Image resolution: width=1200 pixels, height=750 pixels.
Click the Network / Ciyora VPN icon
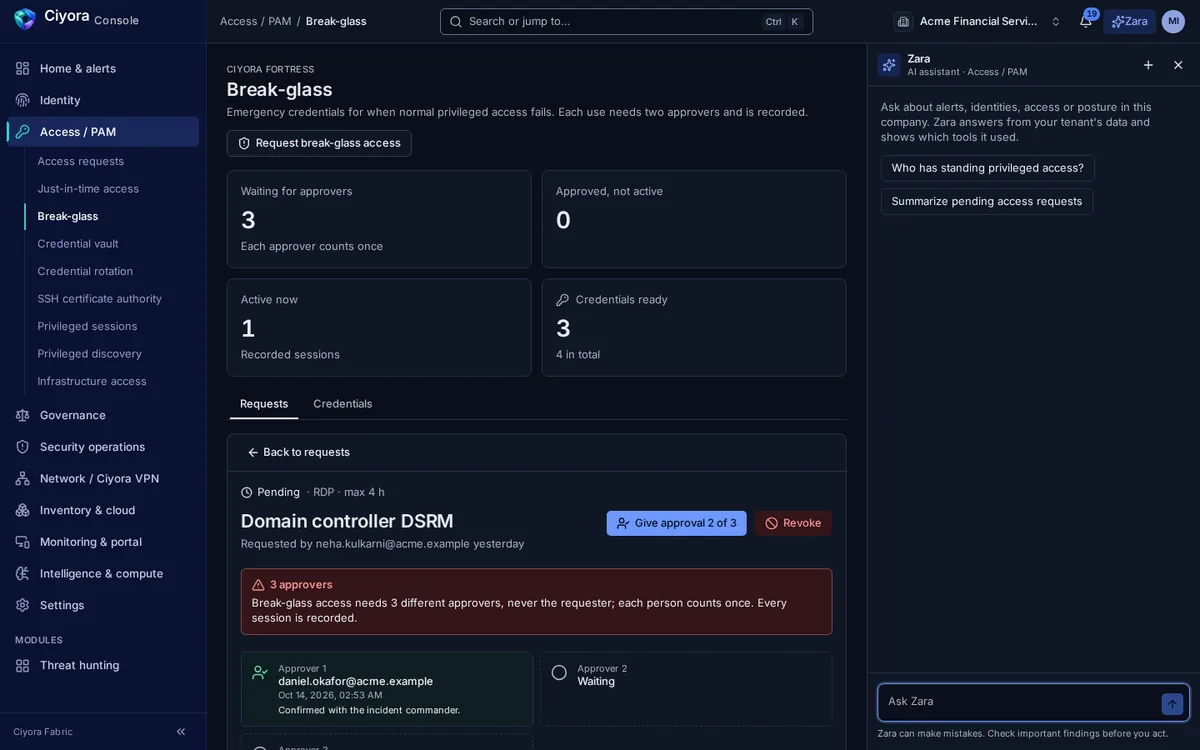click(22, 479)
